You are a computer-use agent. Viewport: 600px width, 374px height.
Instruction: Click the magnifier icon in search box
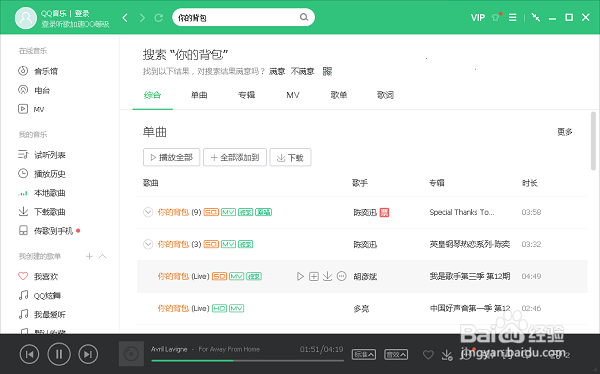(x=304, y=17)
